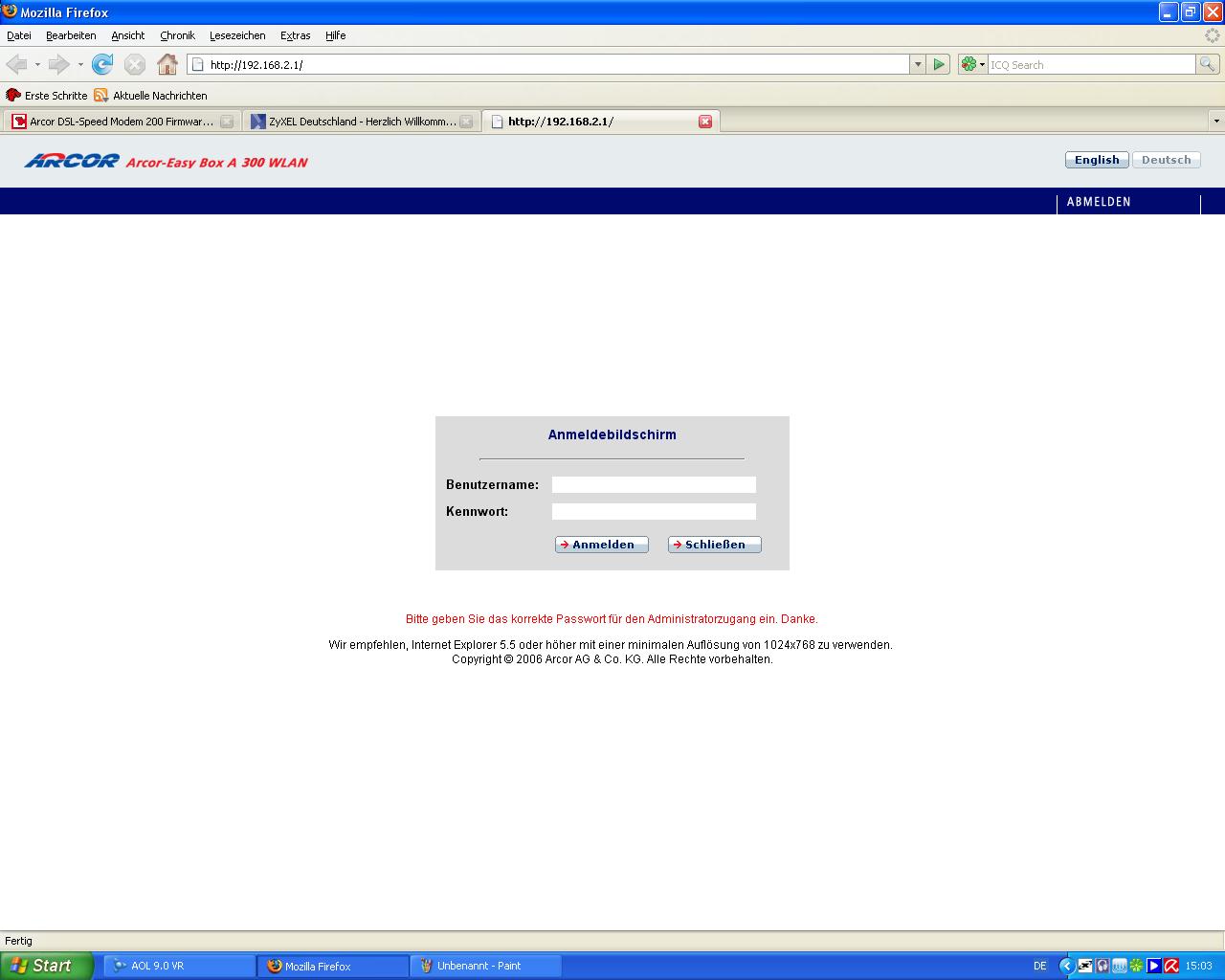Expand the ICQ search engine dropdown
Screen dimensions: 1225x980
(973, 64)
